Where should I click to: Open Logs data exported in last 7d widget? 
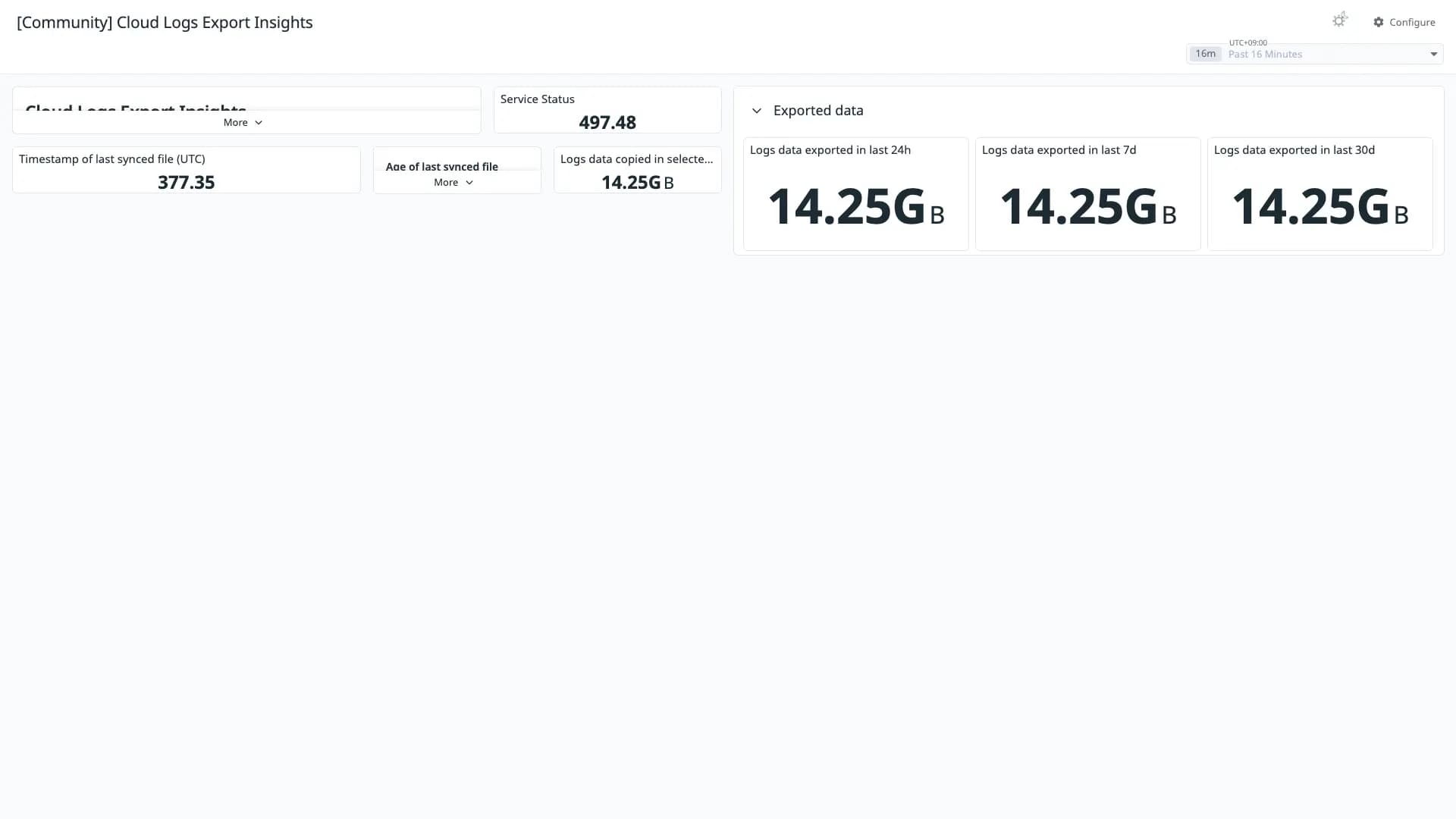[x=1087, y=194]
